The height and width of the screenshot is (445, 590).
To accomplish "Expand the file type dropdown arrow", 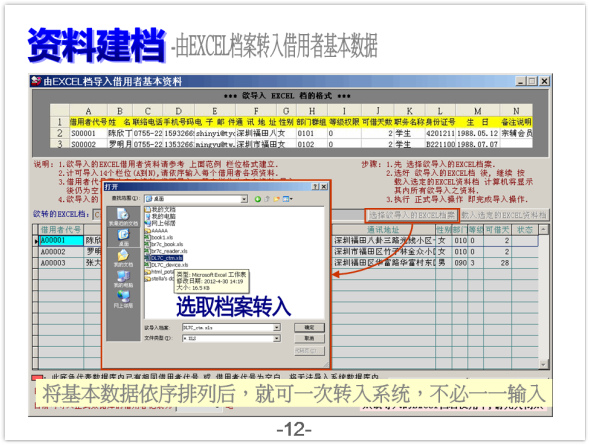I will 277,339.
